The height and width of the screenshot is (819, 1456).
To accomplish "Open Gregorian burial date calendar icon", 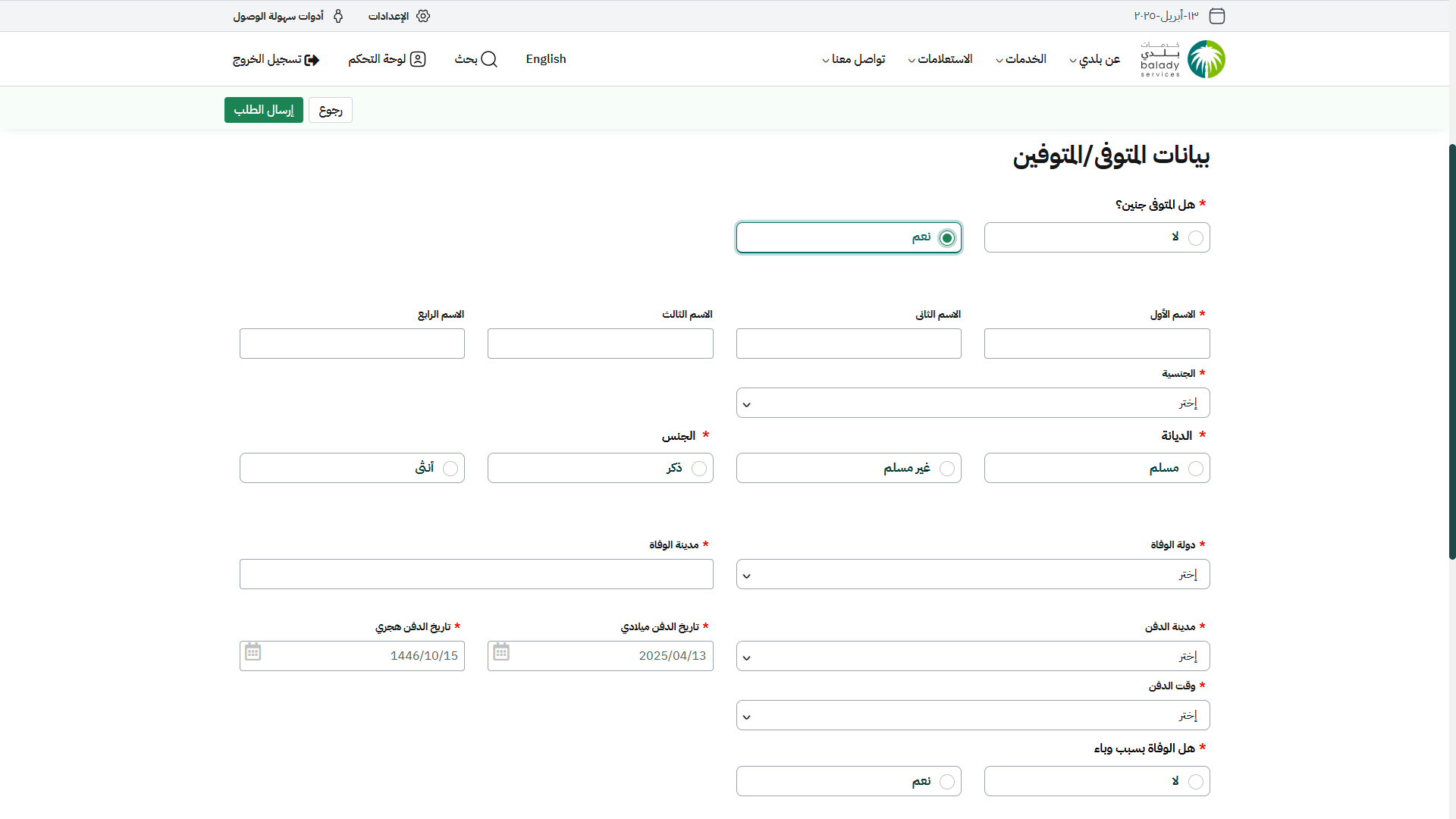I will 501,652.
